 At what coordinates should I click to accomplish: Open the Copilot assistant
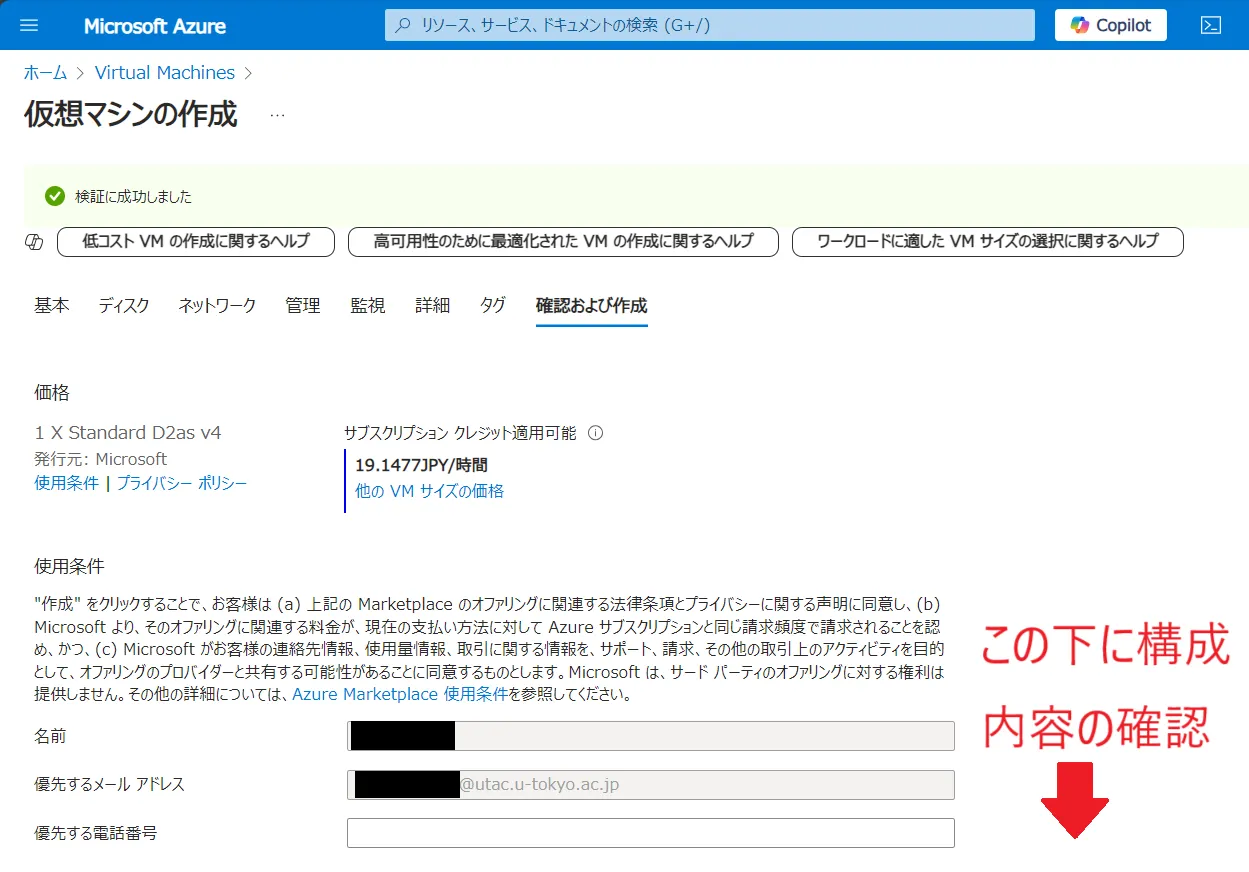pos(1110,25)
